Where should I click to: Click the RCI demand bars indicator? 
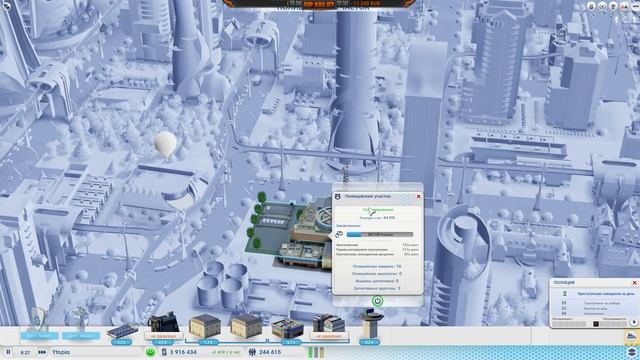316,352
